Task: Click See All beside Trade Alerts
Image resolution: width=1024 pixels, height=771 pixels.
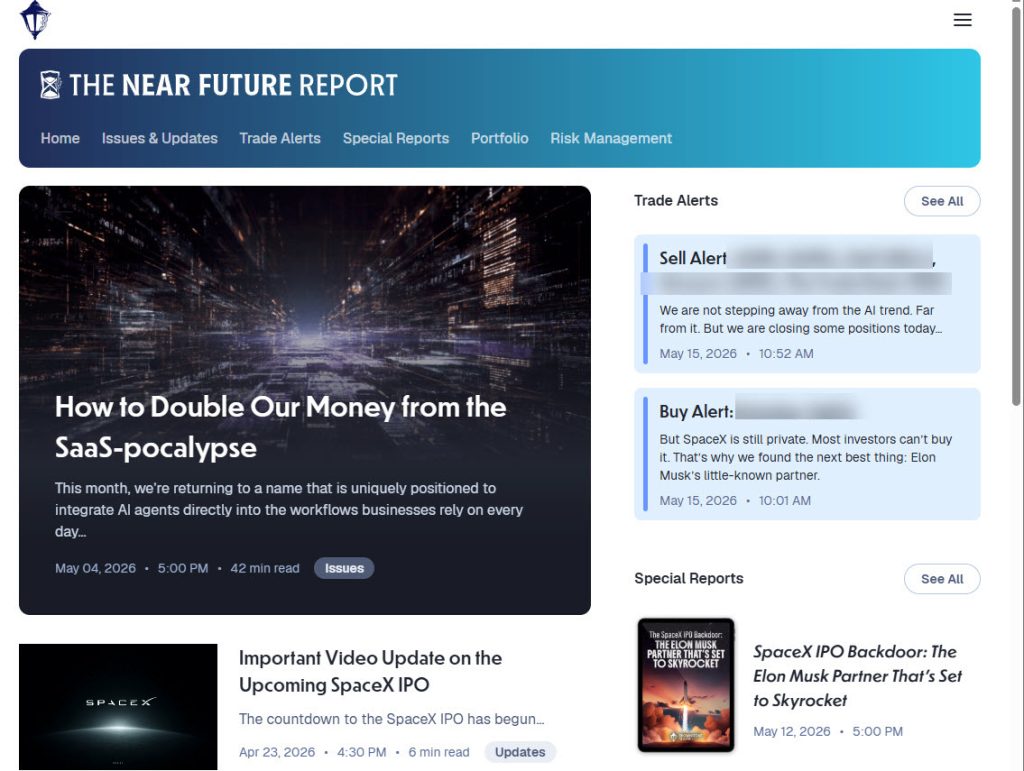Action: pyautogui.click(x=942, y=201)
